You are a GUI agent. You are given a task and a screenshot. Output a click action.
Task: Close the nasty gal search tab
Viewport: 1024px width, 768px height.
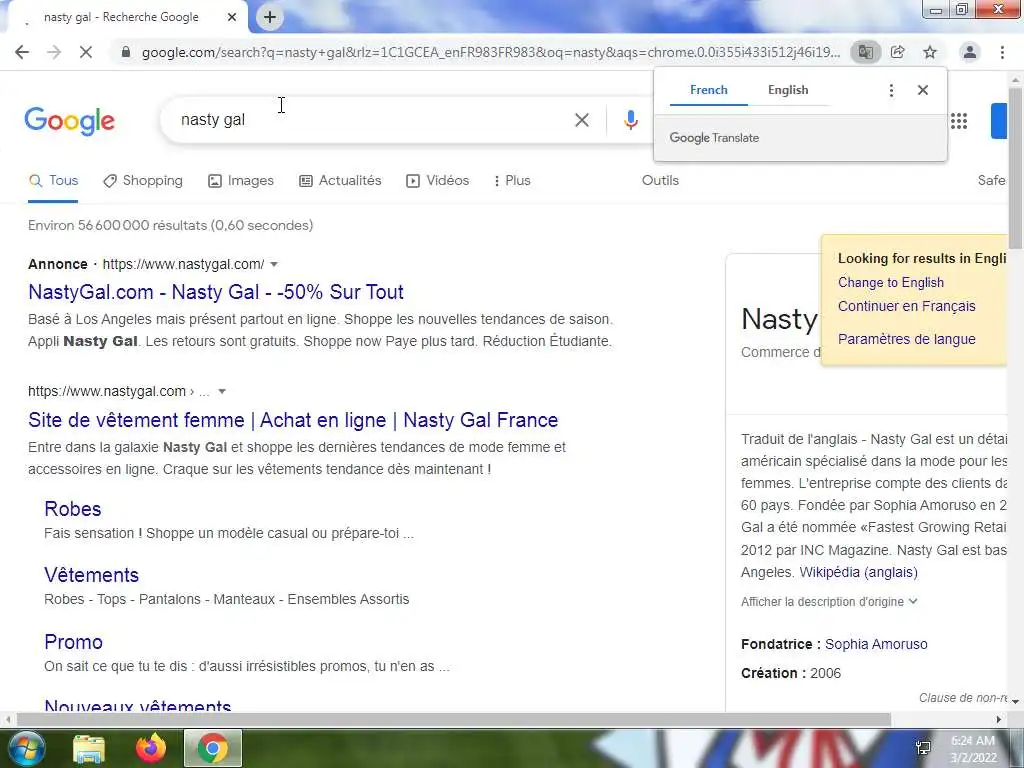[232, 18]
